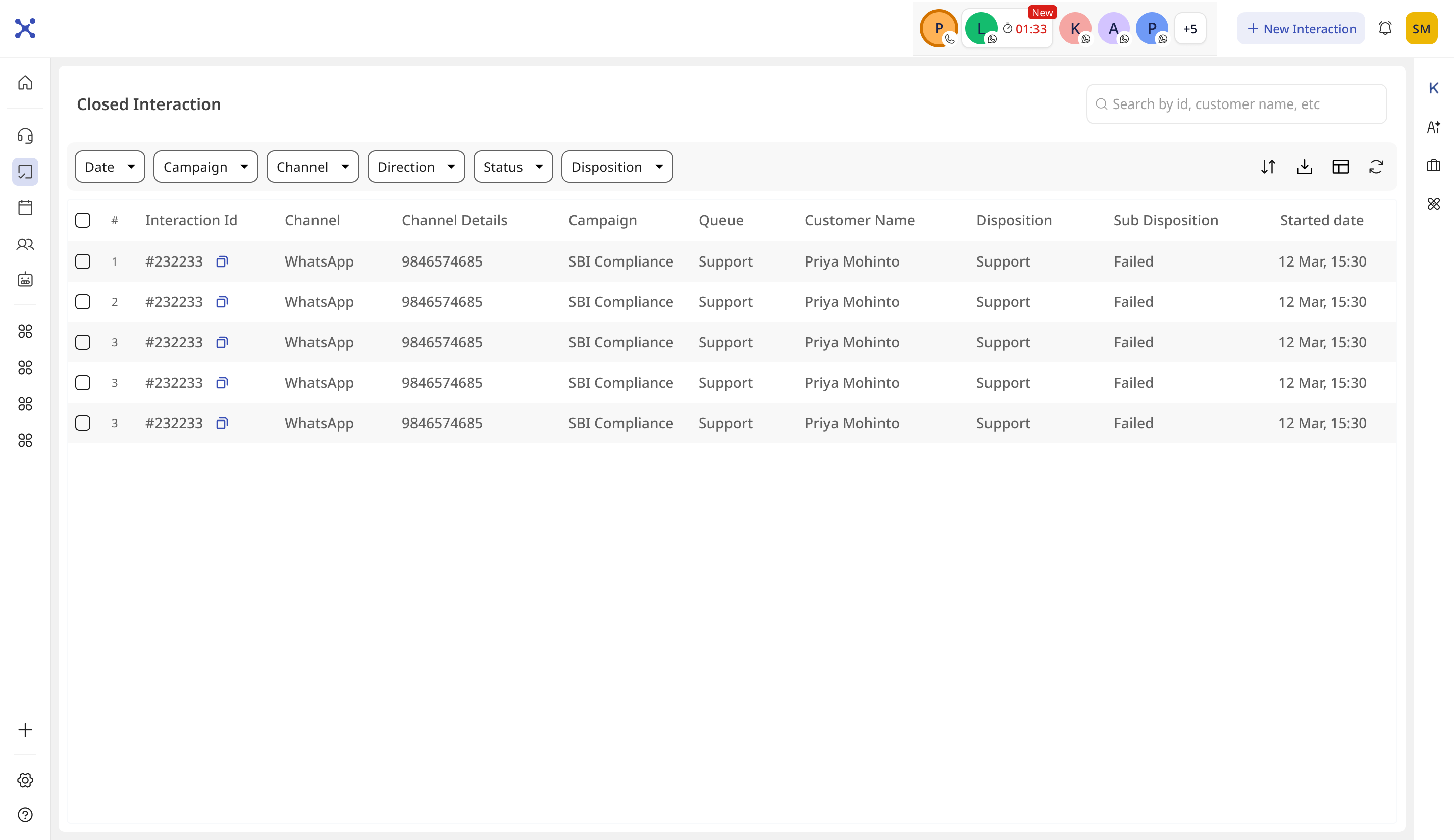
Task: Expand the Disposition filter dropdown
Action: click(617, 167)
